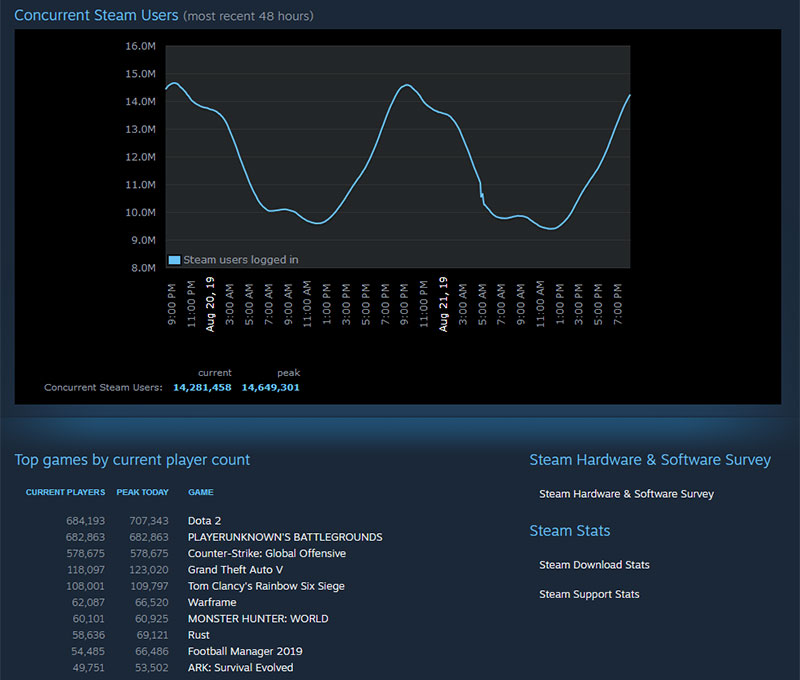Click GTA V current players 118,097
Screen dimensions: 800x680
pyautogui.click(x=86, y=570)
